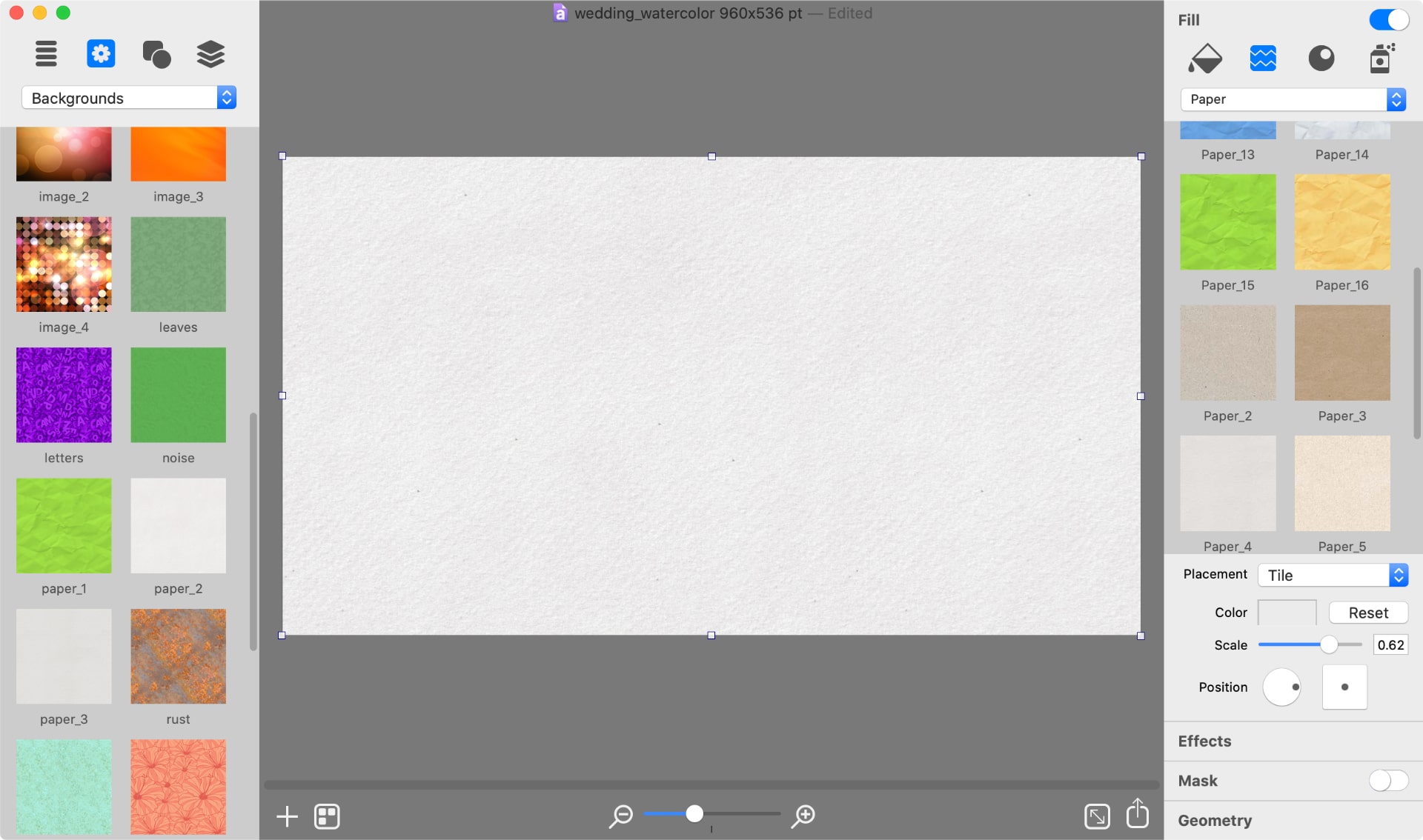Expand the Effects section
The height and width of the screenshot is (840, 1423).
point(1204,741)
